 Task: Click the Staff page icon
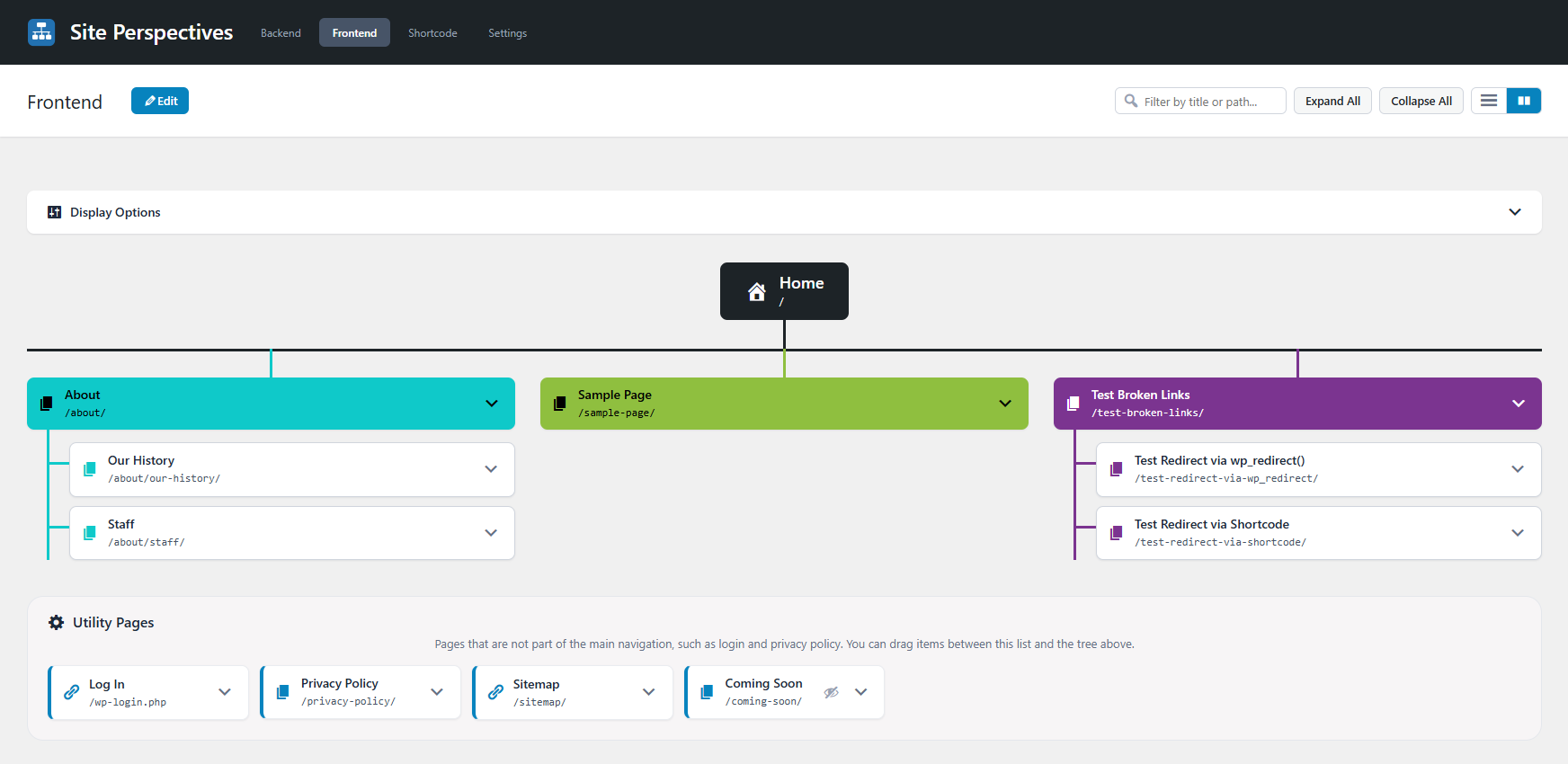coord(89,533)
